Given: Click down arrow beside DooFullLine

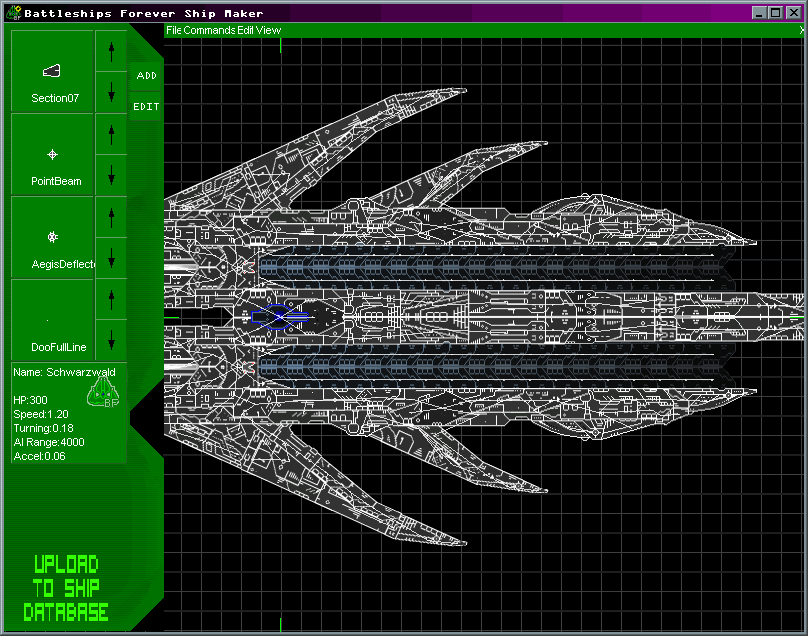Looking at the screenshot, I should pos(111,340).
